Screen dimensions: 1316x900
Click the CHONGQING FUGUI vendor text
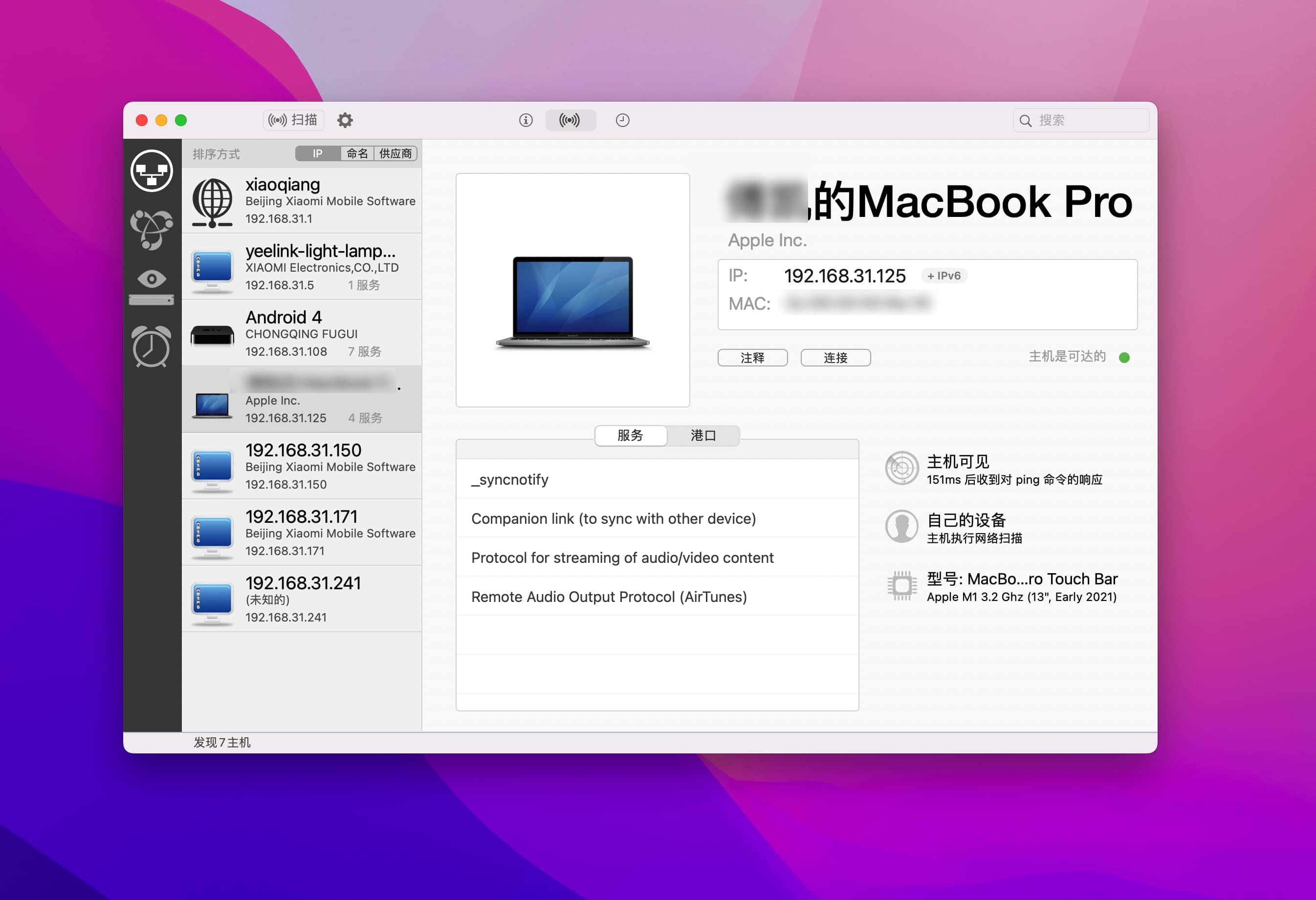301,334
